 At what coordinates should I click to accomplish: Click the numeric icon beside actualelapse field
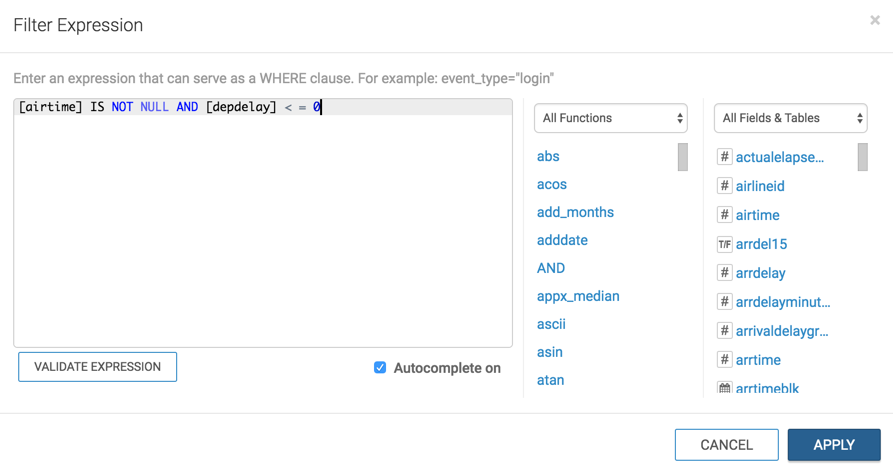725,157
